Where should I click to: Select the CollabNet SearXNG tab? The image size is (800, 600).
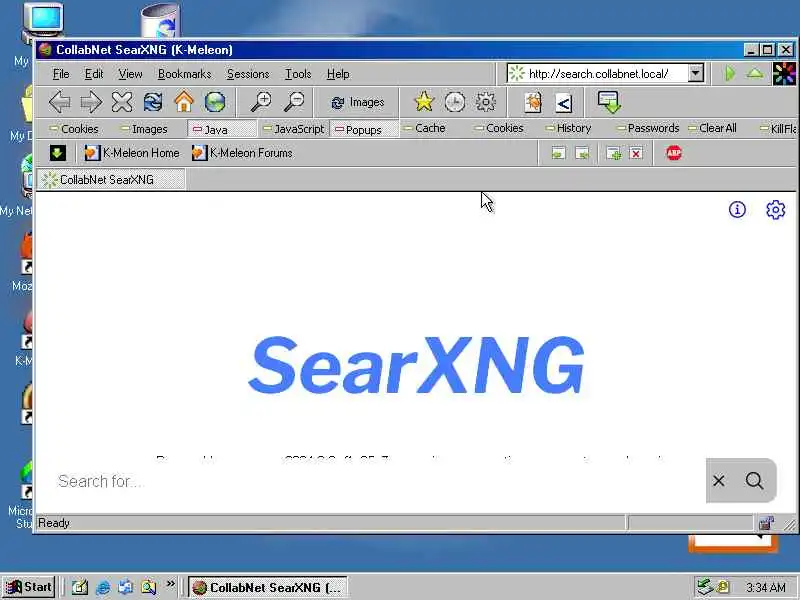pyautogui.click(x=111, y=180)
